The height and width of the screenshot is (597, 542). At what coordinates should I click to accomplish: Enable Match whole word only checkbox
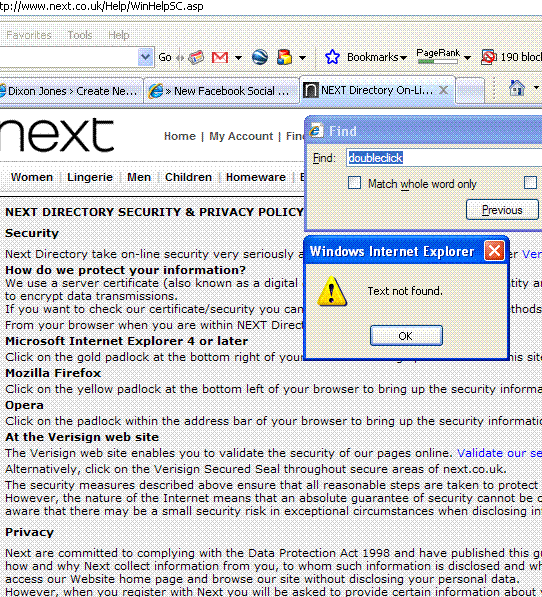pos(354,183)
